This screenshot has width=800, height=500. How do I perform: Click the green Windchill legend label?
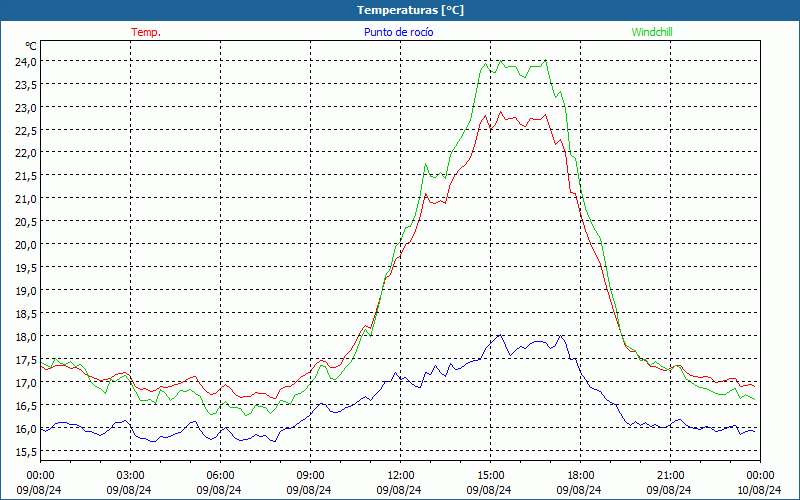[652, 32]
